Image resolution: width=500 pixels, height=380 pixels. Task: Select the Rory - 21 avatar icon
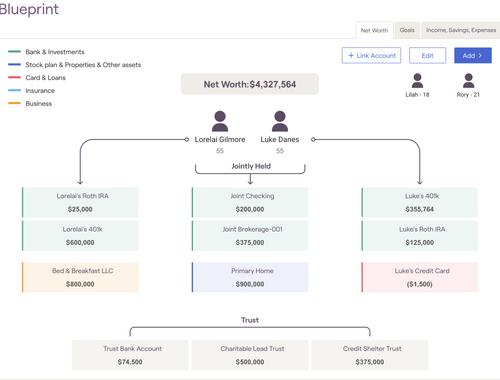(468, 80)
